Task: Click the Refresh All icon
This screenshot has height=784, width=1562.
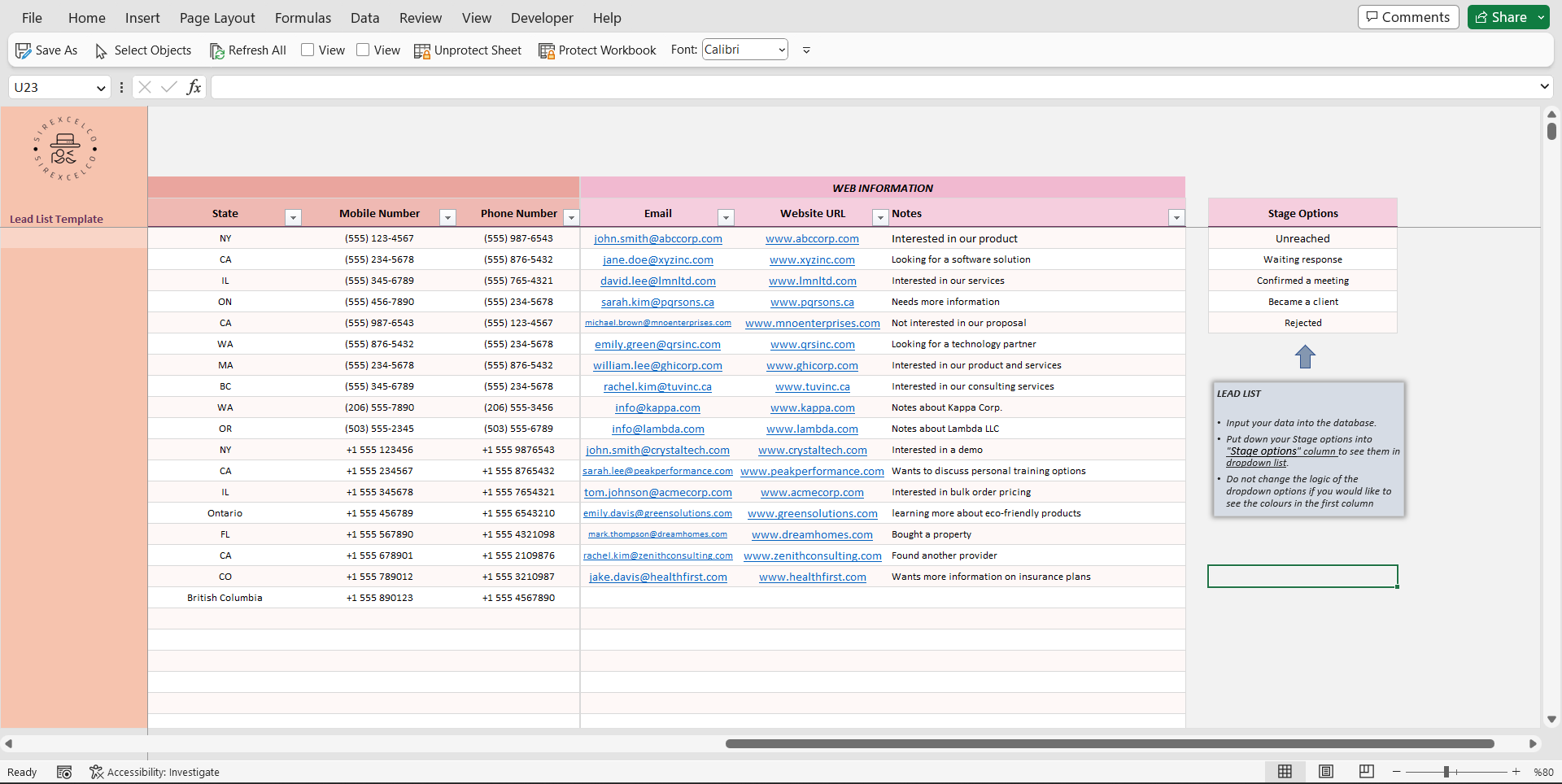Action: click(216, 51)
